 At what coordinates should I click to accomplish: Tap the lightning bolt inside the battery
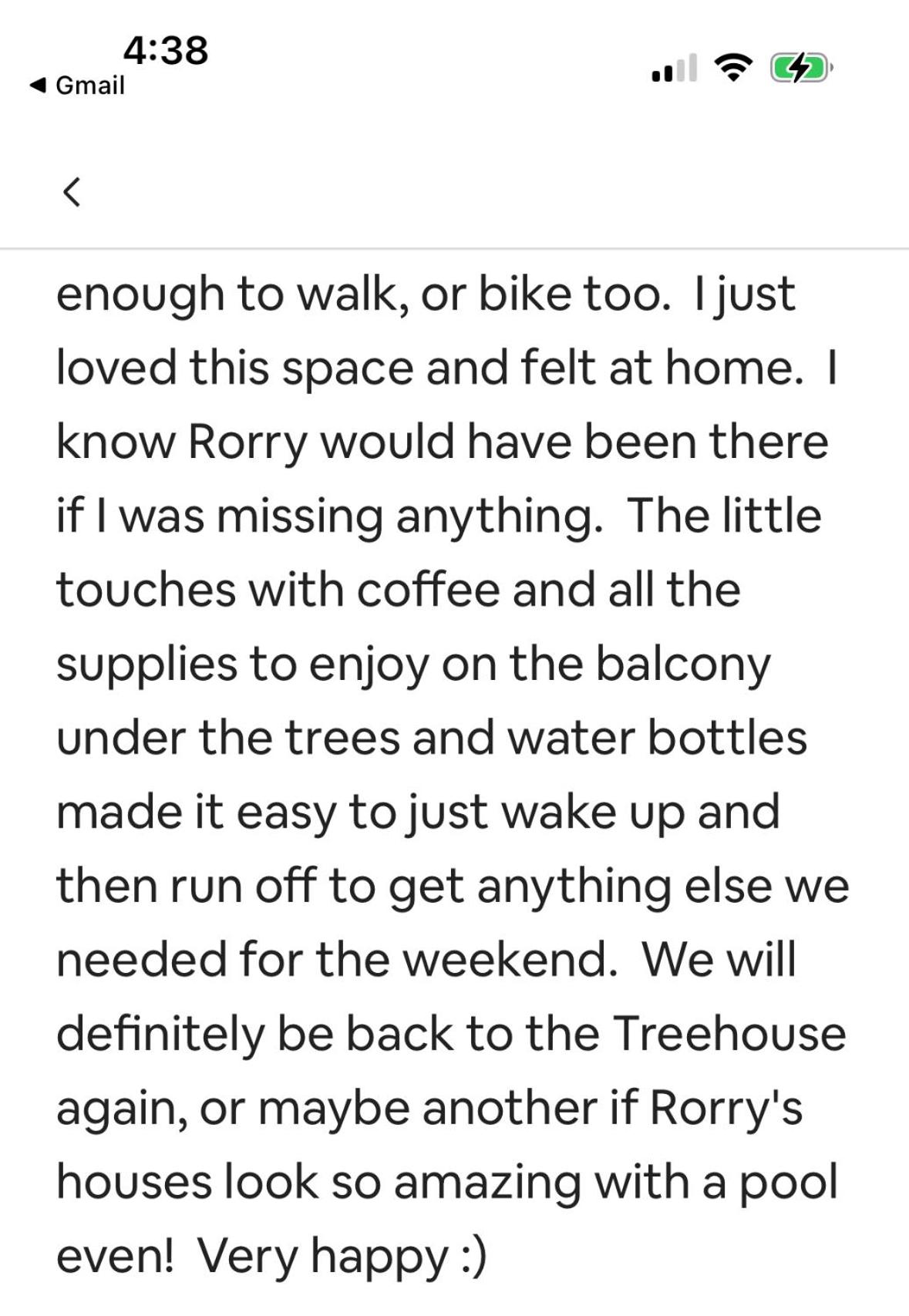[799, 69]
